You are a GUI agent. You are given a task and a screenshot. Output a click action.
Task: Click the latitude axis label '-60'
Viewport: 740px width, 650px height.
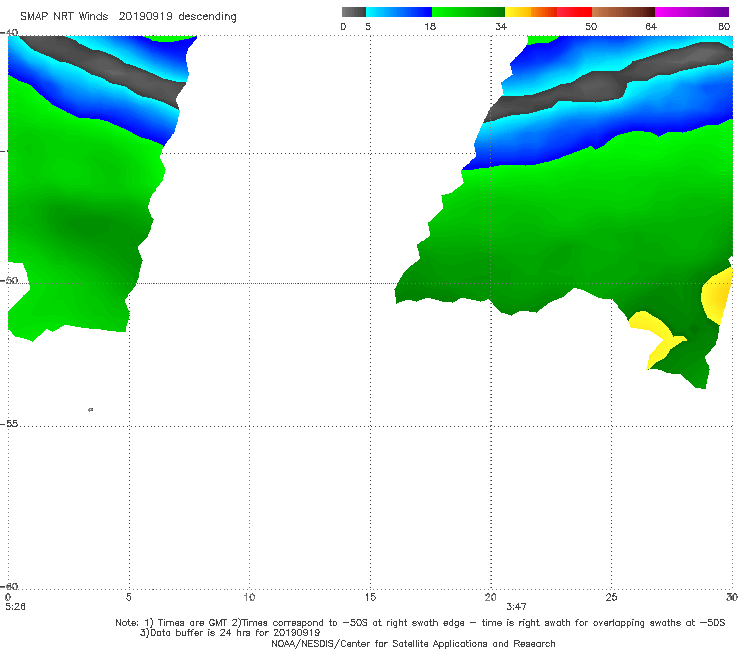pyautogui.click(x=9, y=586)
